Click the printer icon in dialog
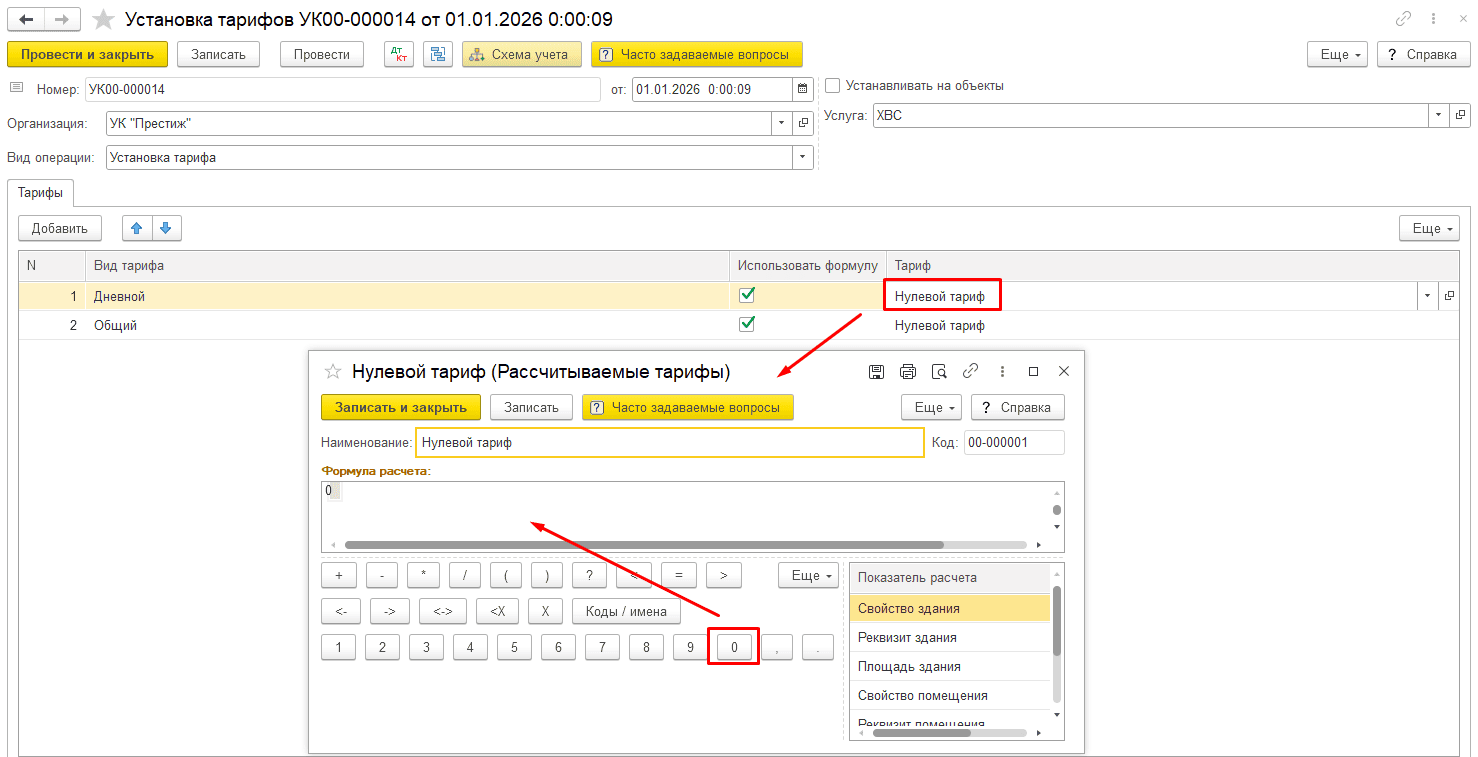This screenshot has height=757, width=1478. [908, 372]
